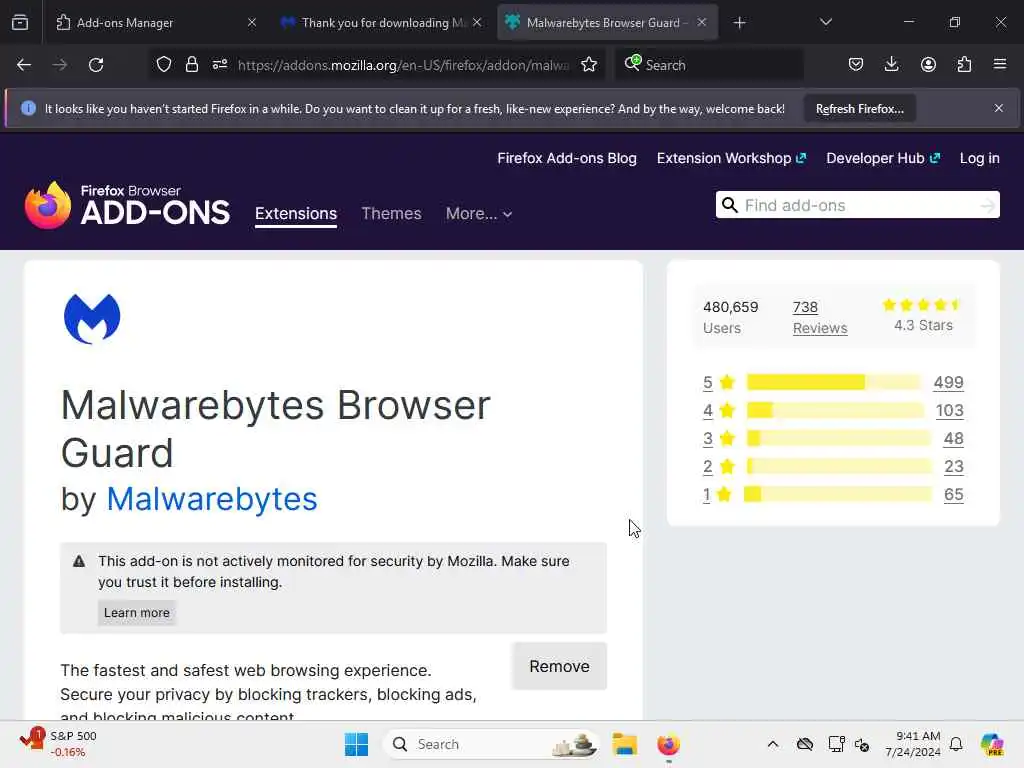Click the browser Search box
Screen dimensions: 1024x768
(x=709, y=65)
